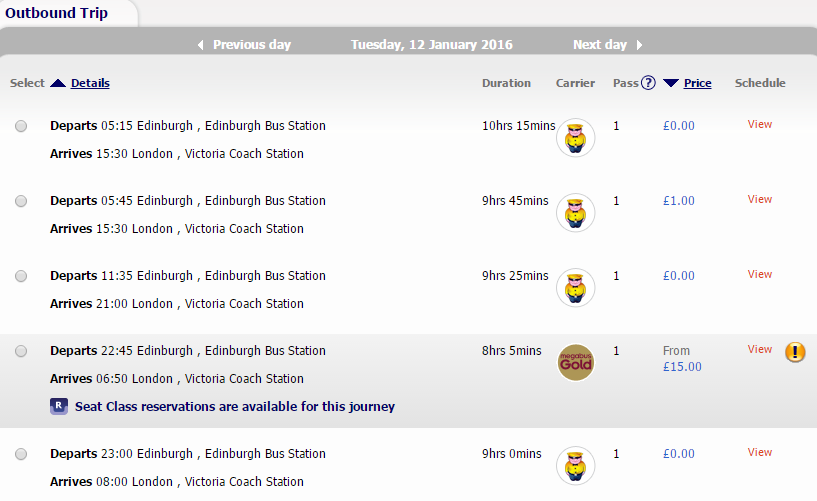Click the right arrow beside Next day
Viewport: 817px width, 501px height.
(639, 45)
